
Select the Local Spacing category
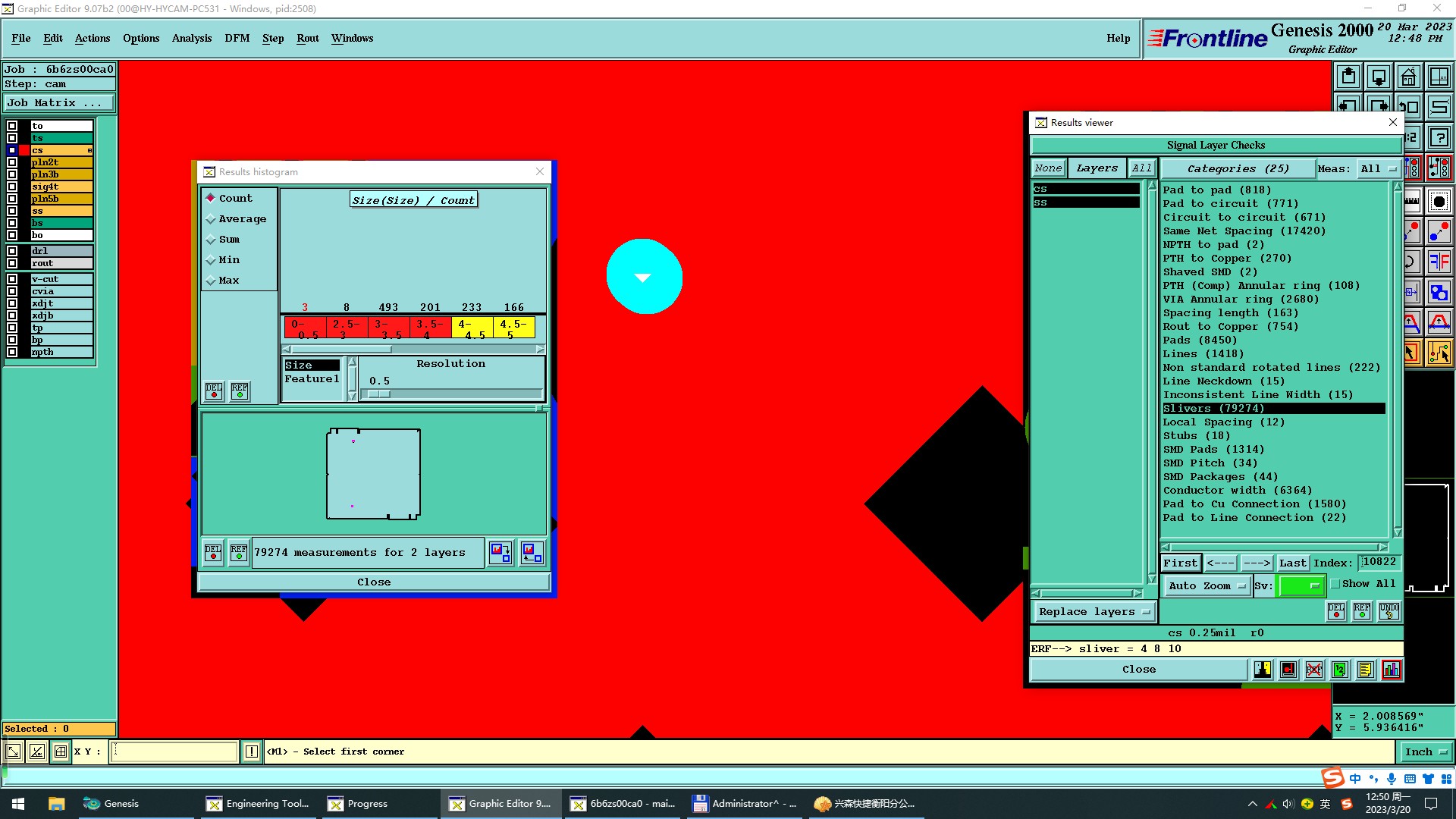1223,422
